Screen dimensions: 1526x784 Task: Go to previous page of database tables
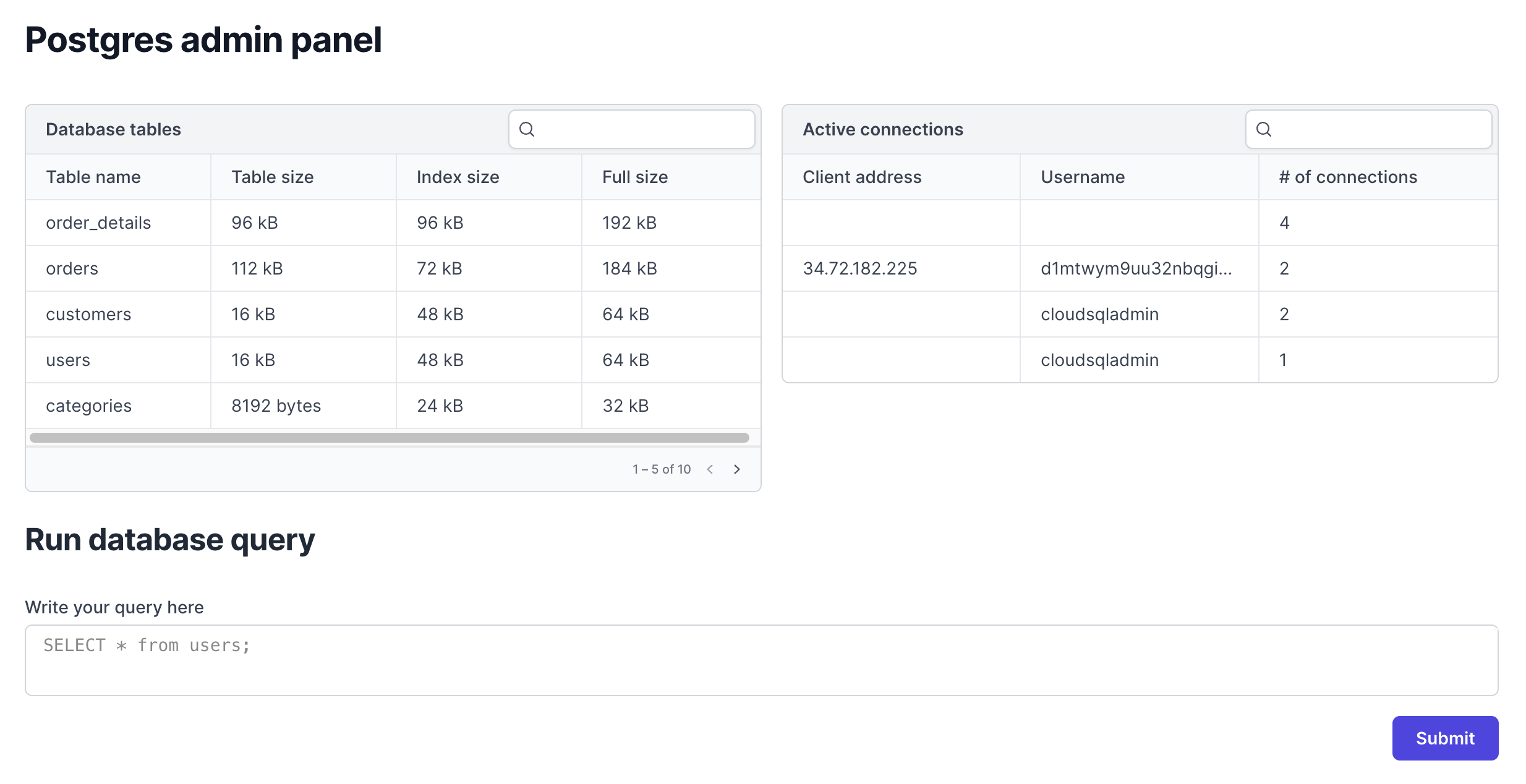pyautogui.click(x=710, y=469)
